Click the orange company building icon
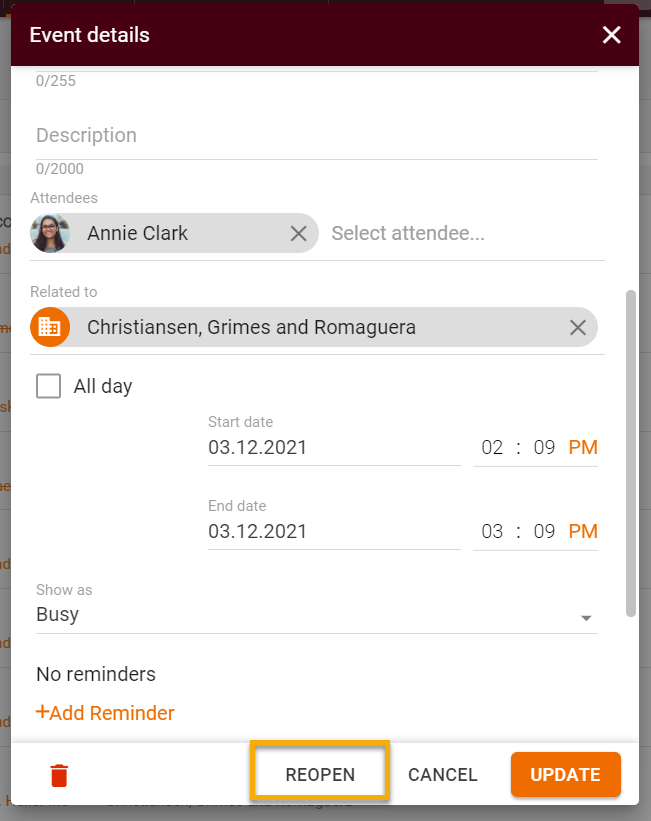This screenshot has width=651, height=821. [x=50, y=327]
